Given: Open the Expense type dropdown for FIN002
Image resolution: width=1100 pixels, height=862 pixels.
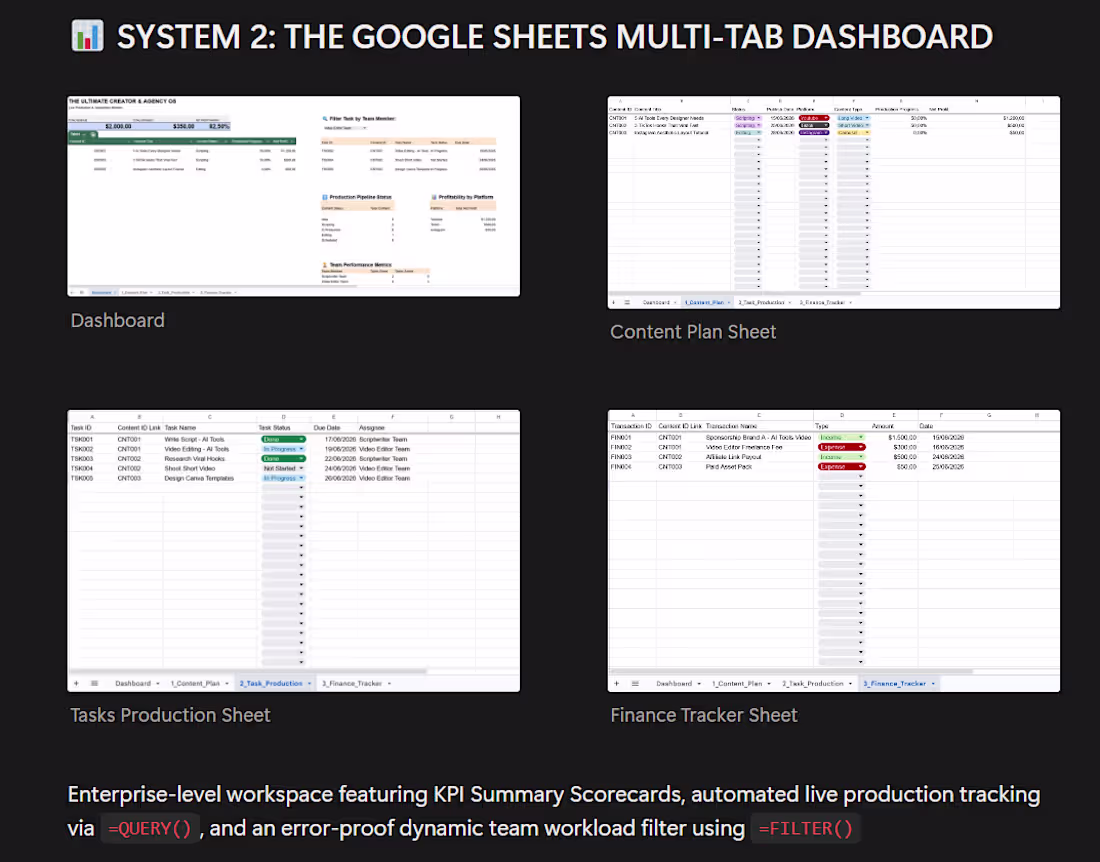Looking at the screenshot, I should (842, 447).
